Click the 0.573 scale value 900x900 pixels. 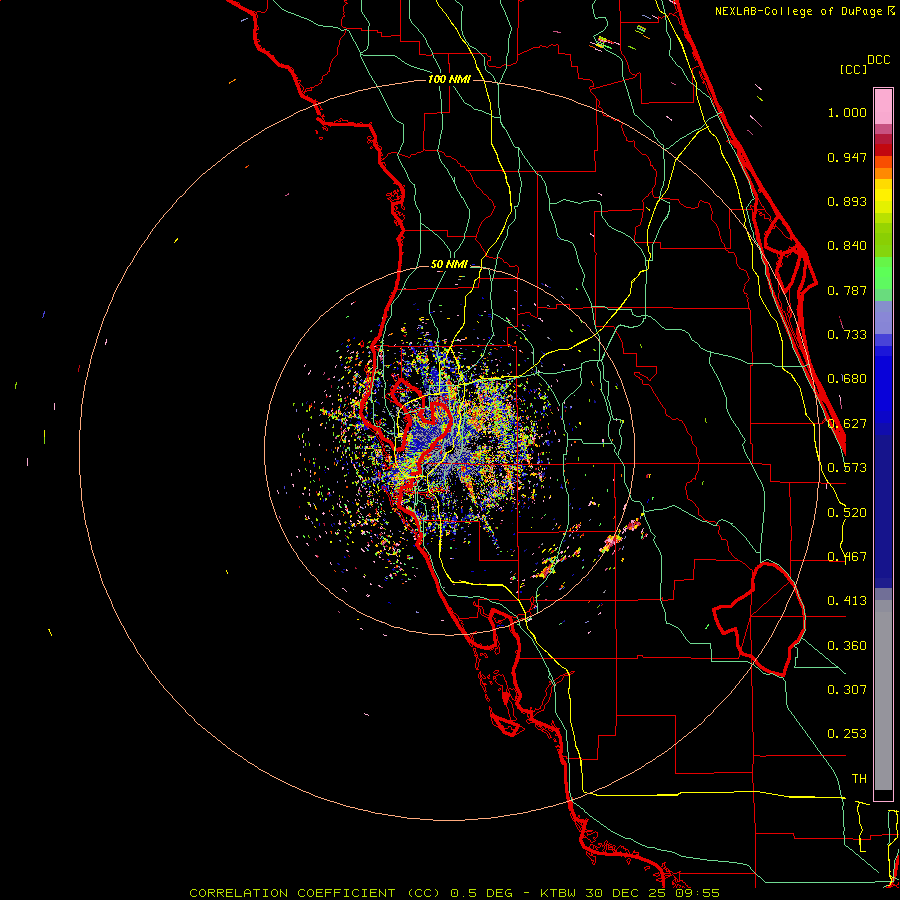[847, 468]
